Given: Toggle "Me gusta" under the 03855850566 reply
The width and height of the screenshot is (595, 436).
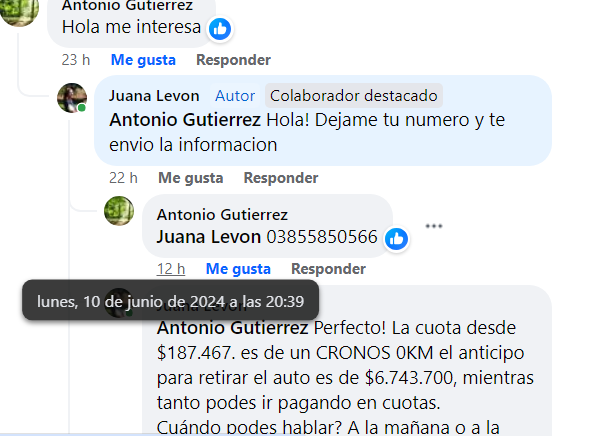Looking at the screenshot, I should click(x=238, y=269).
